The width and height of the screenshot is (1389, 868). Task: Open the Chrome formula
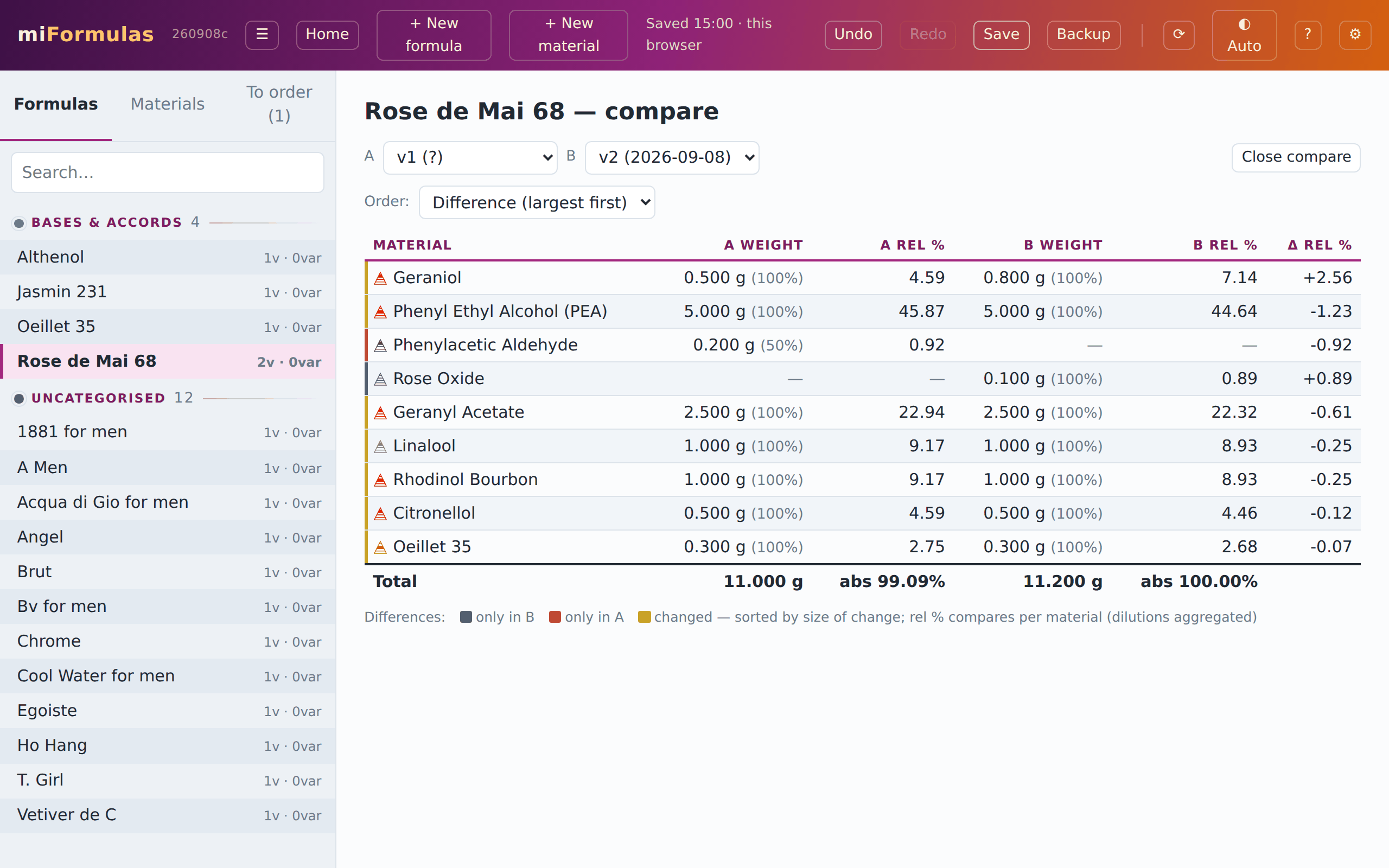[168, 641]
